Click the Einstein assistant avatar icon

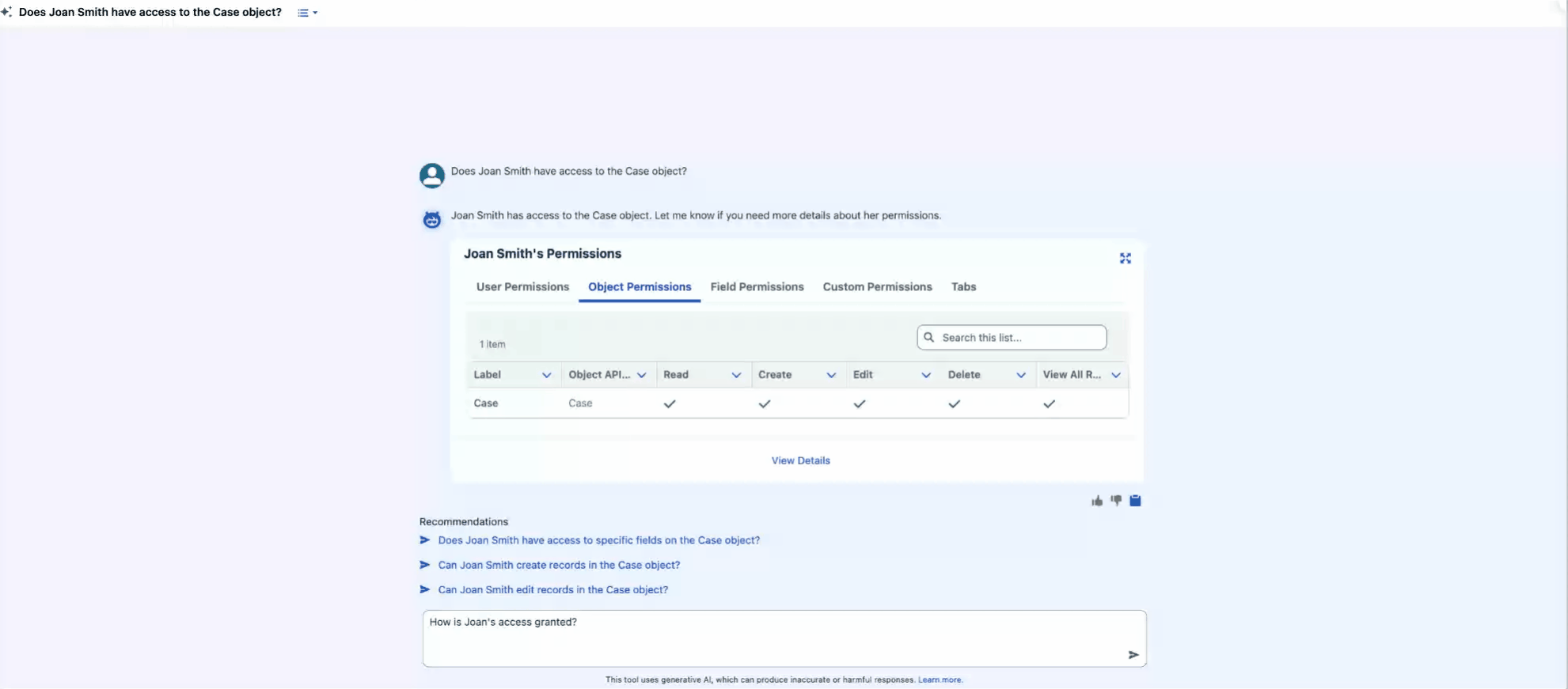(x=431, y=219)
